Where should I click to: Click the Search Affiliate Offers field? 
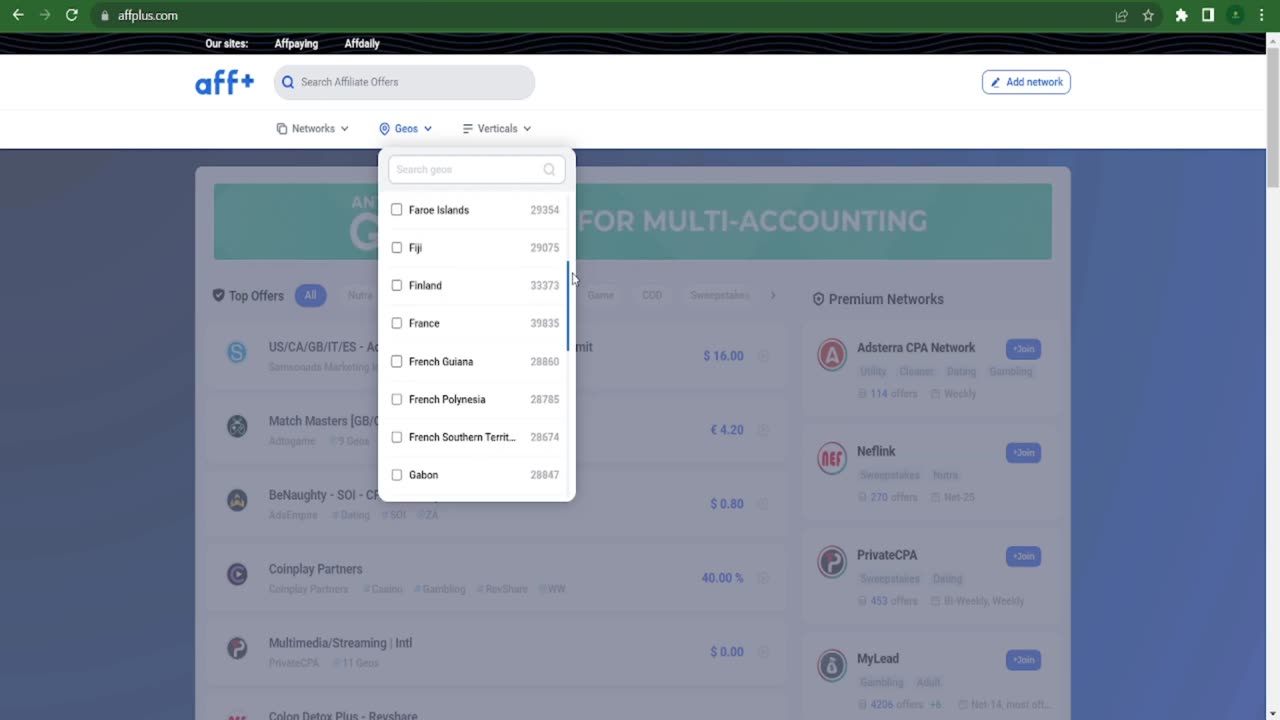point(404,82)
